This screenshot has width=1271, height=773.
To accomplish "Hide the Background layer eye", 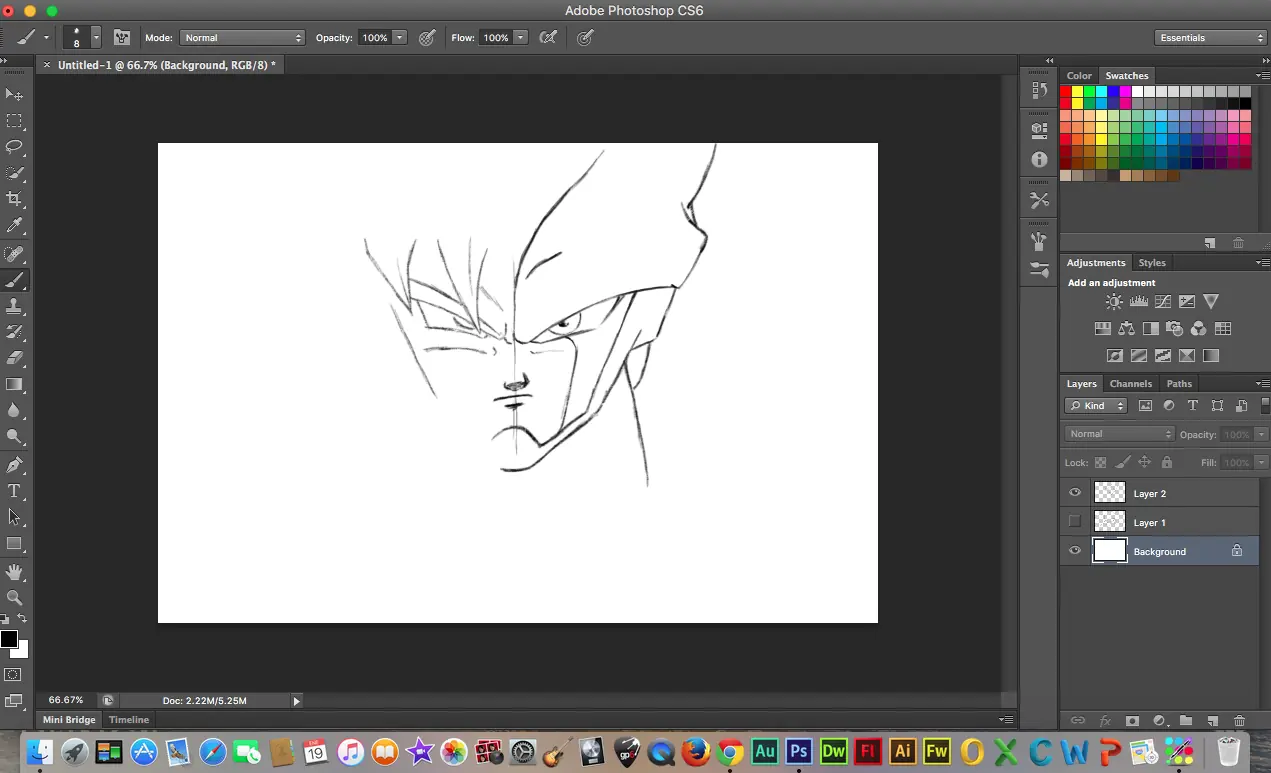I will (1075, 551).
